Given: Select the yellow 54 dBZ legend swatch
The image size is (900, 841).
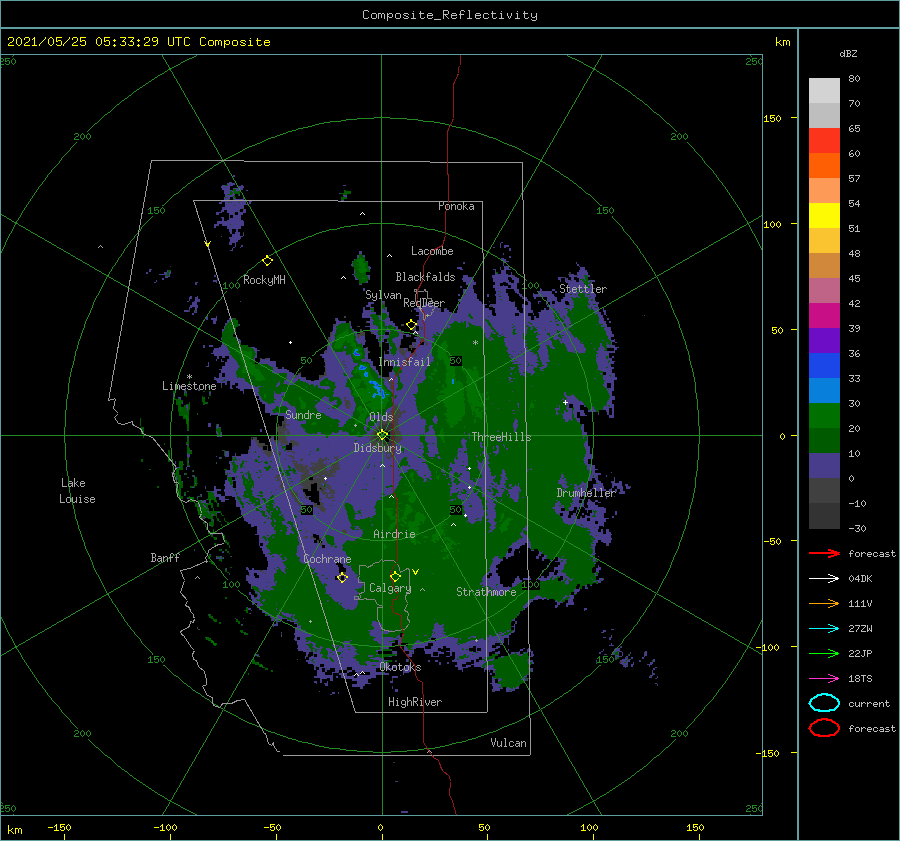Looking at the screenshot, I should point(824,215).
